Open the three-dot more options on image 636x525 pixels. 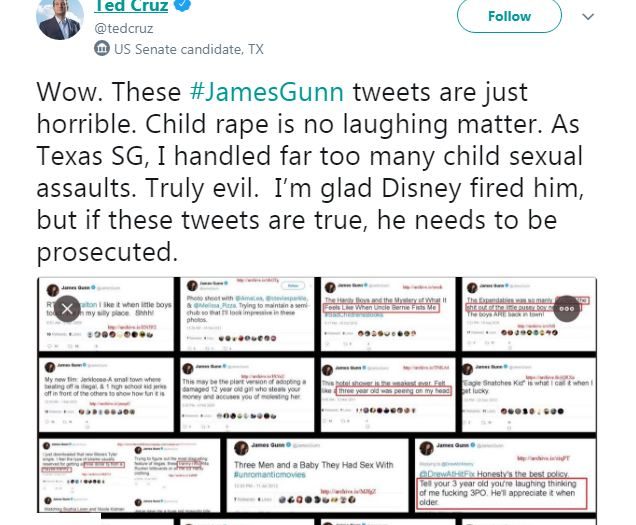point(566,308)
